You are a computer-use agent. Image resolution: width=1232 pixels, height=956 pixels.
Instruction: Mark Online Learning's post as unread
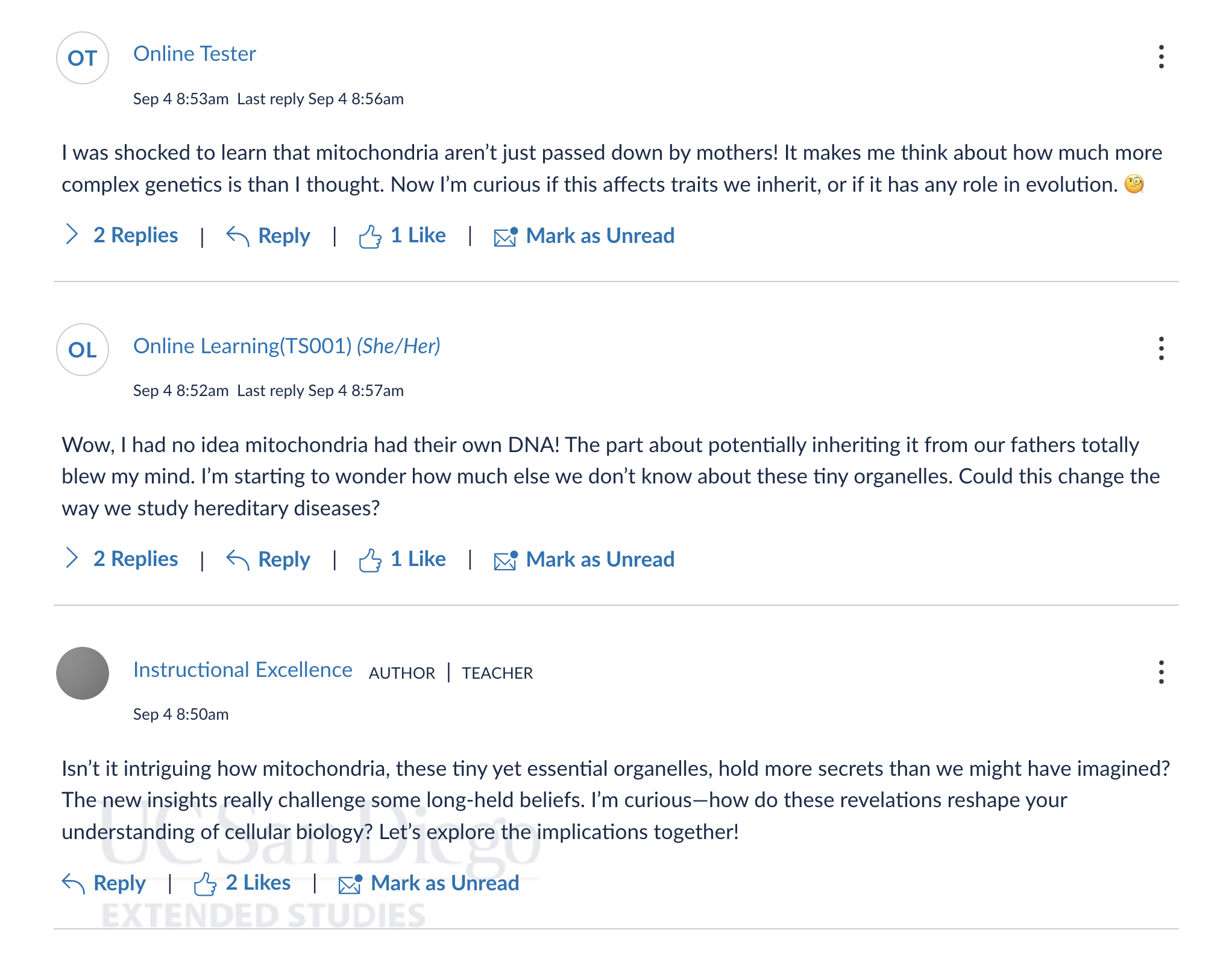584,559
